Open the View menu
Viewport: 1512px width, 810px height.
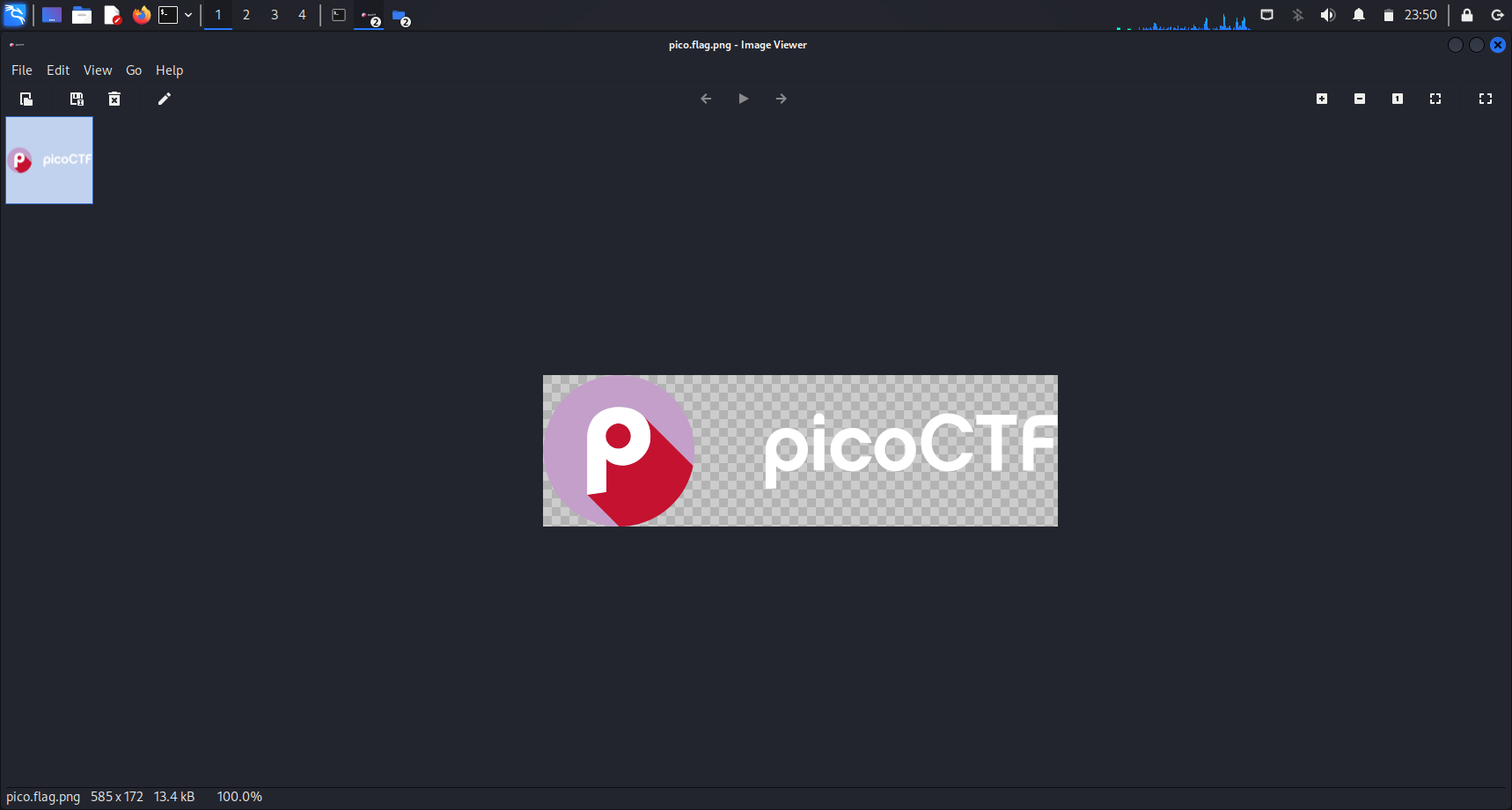[98, 70]
